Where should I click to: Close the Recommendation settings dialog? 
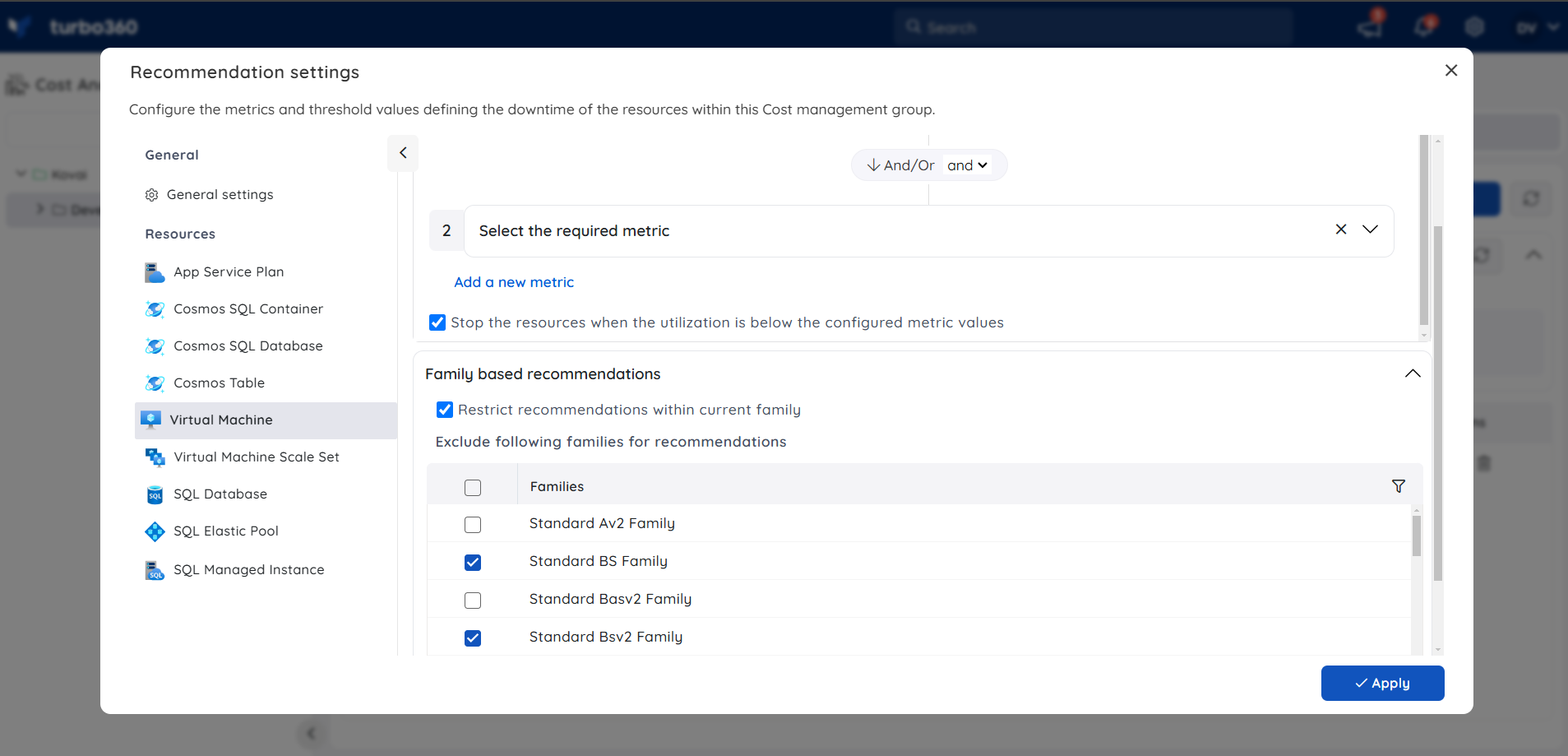1451,71
